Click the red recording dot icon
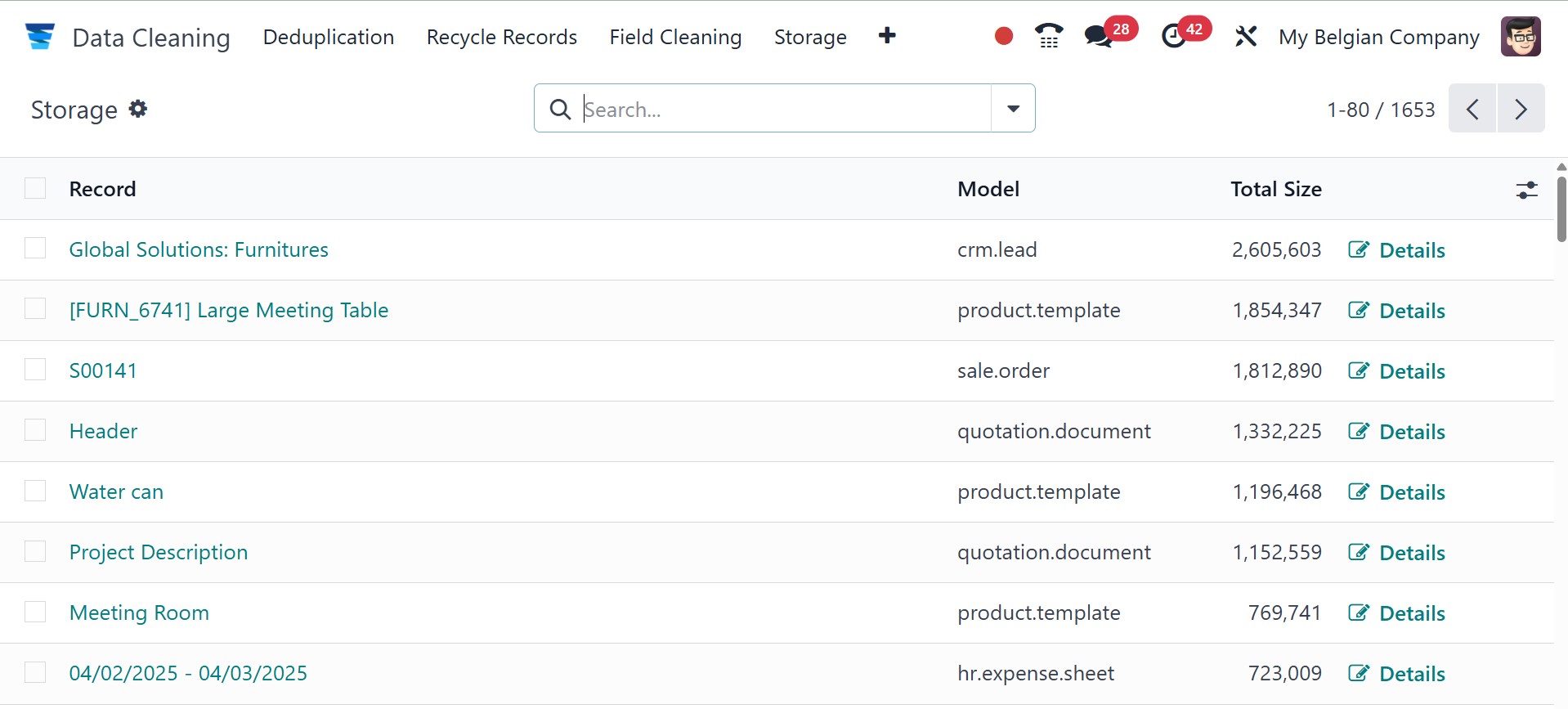 click(1004, 37)
